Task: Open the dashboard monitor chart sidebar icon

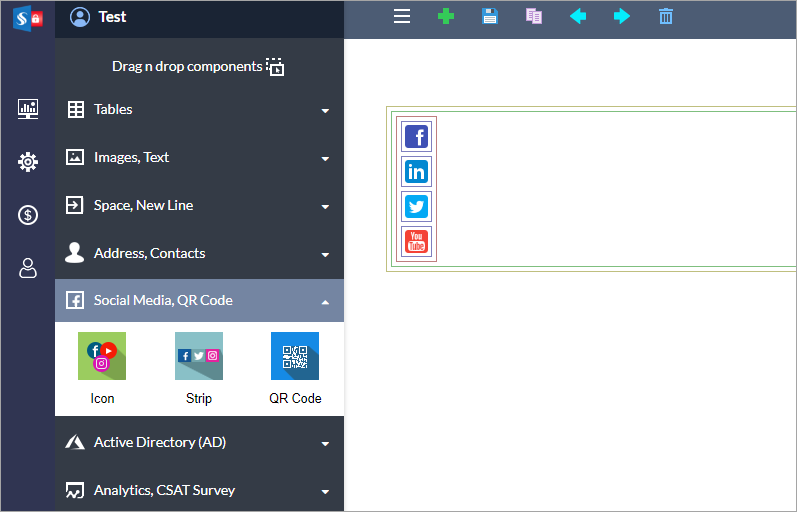Action: (x=28, y=109)
